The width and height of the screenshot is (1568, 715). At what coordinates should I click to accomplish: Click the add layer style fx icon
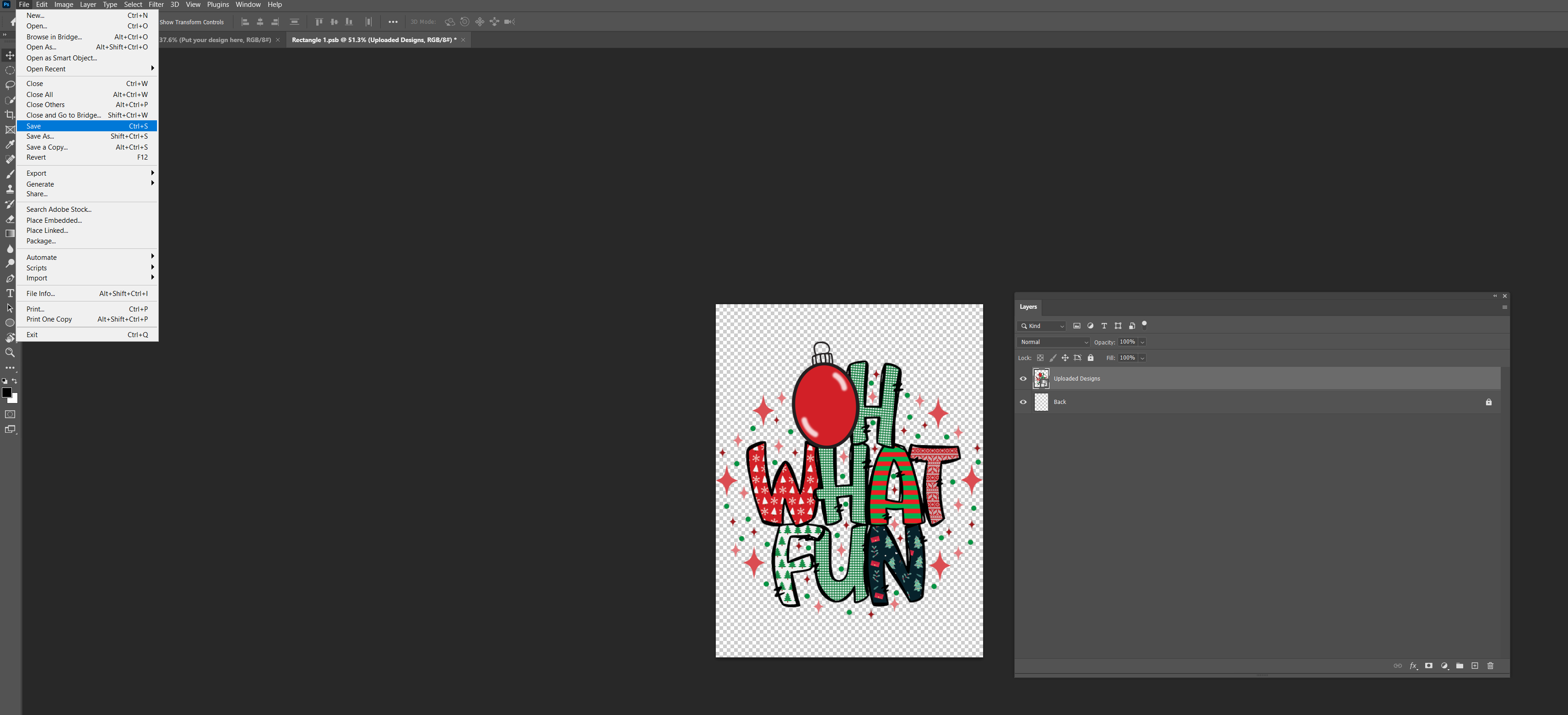coord(1413,666)
